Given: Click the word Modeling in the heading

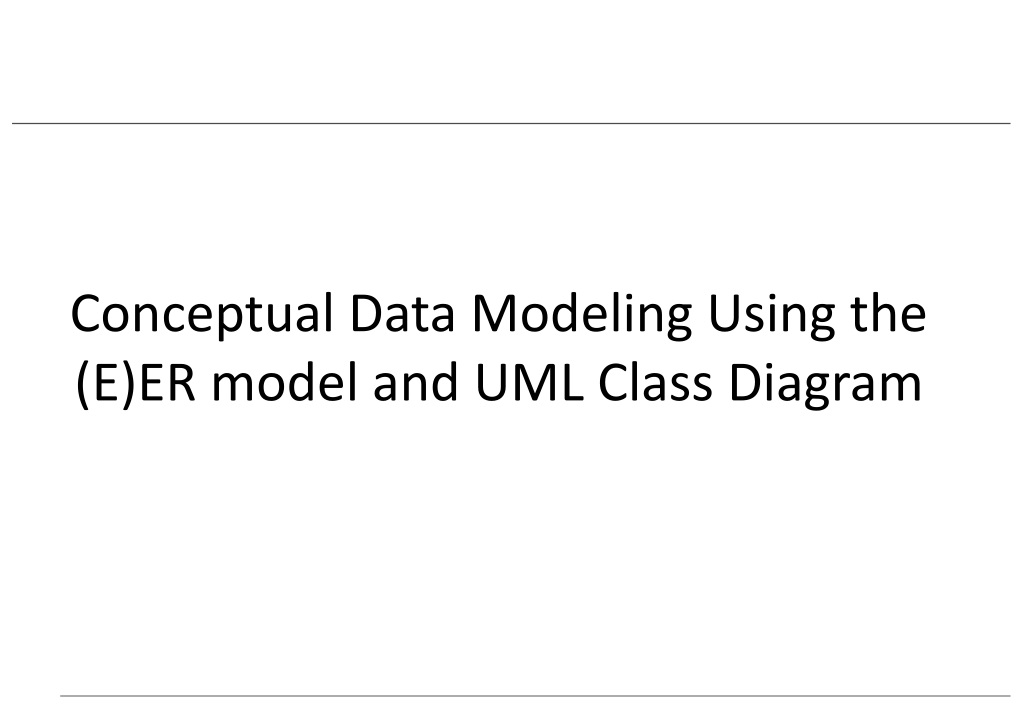Looking at the screenshot, I should coord(581,316).
